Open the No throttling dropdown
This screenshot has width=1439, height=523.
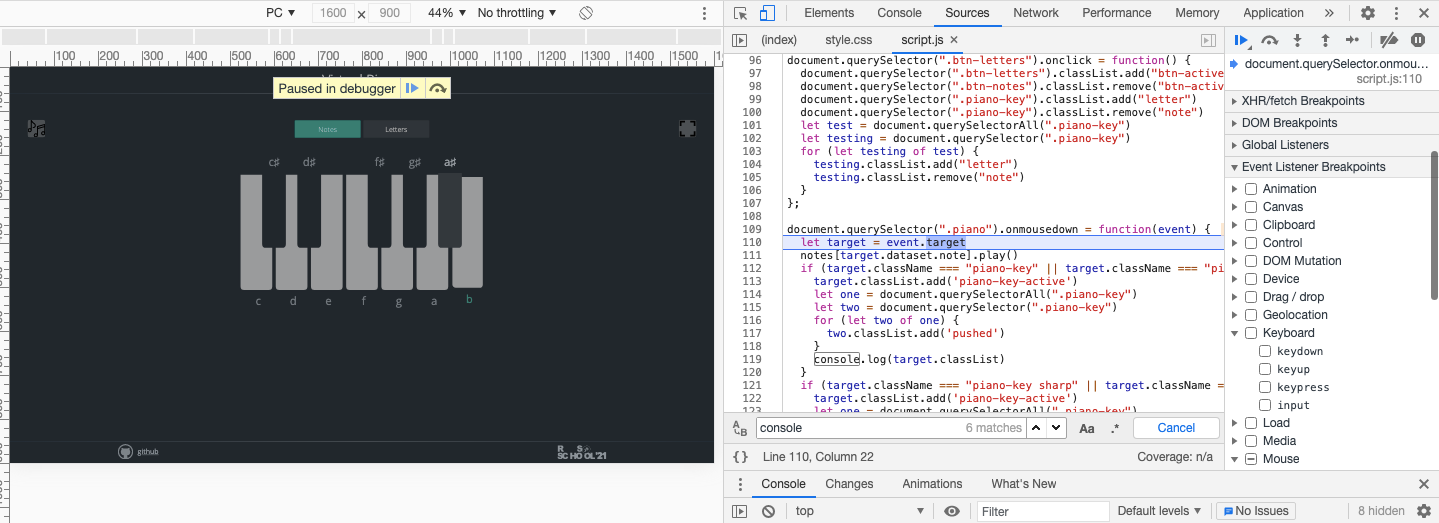tap(517, 13)
